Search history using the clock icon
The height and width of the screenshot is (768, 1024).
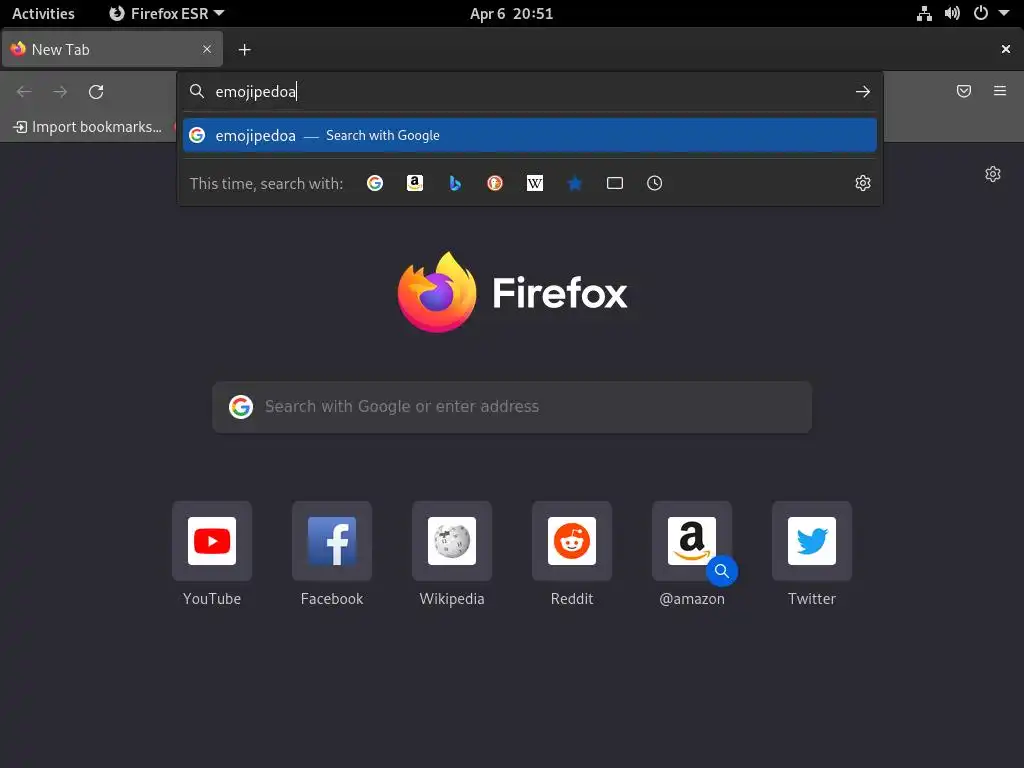click(654, 184)
